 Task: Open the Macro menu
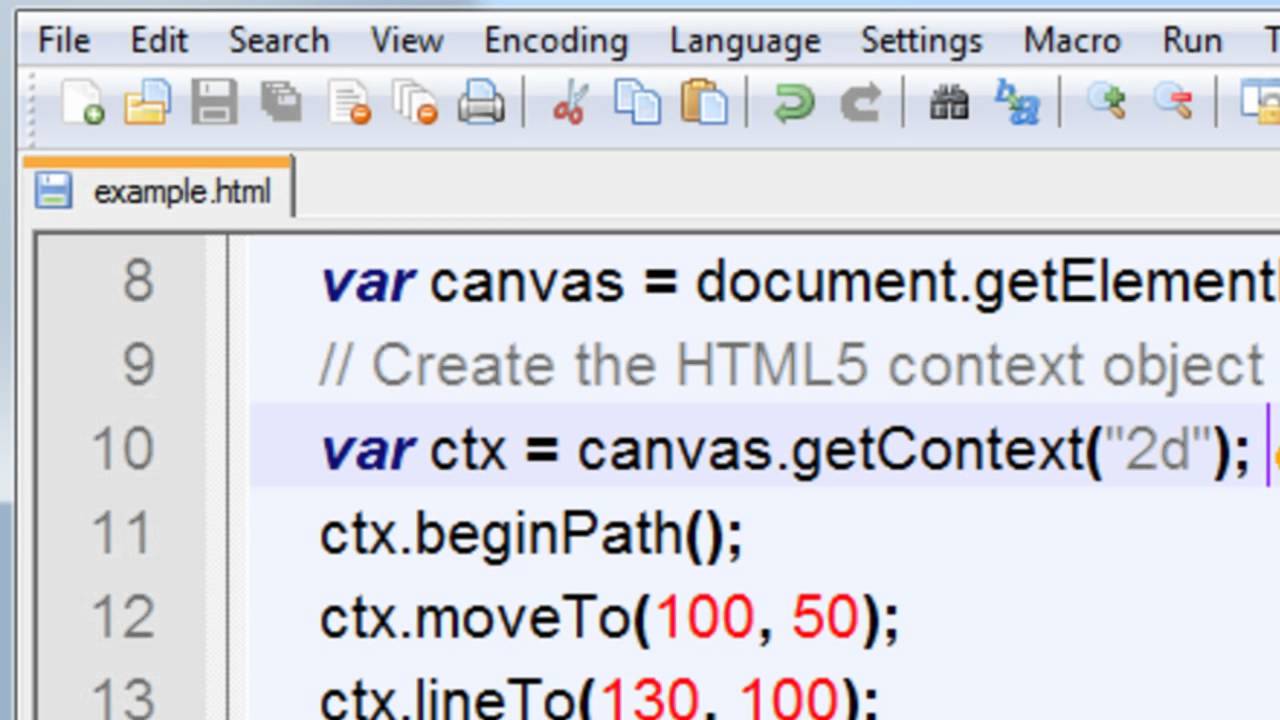1073,40
